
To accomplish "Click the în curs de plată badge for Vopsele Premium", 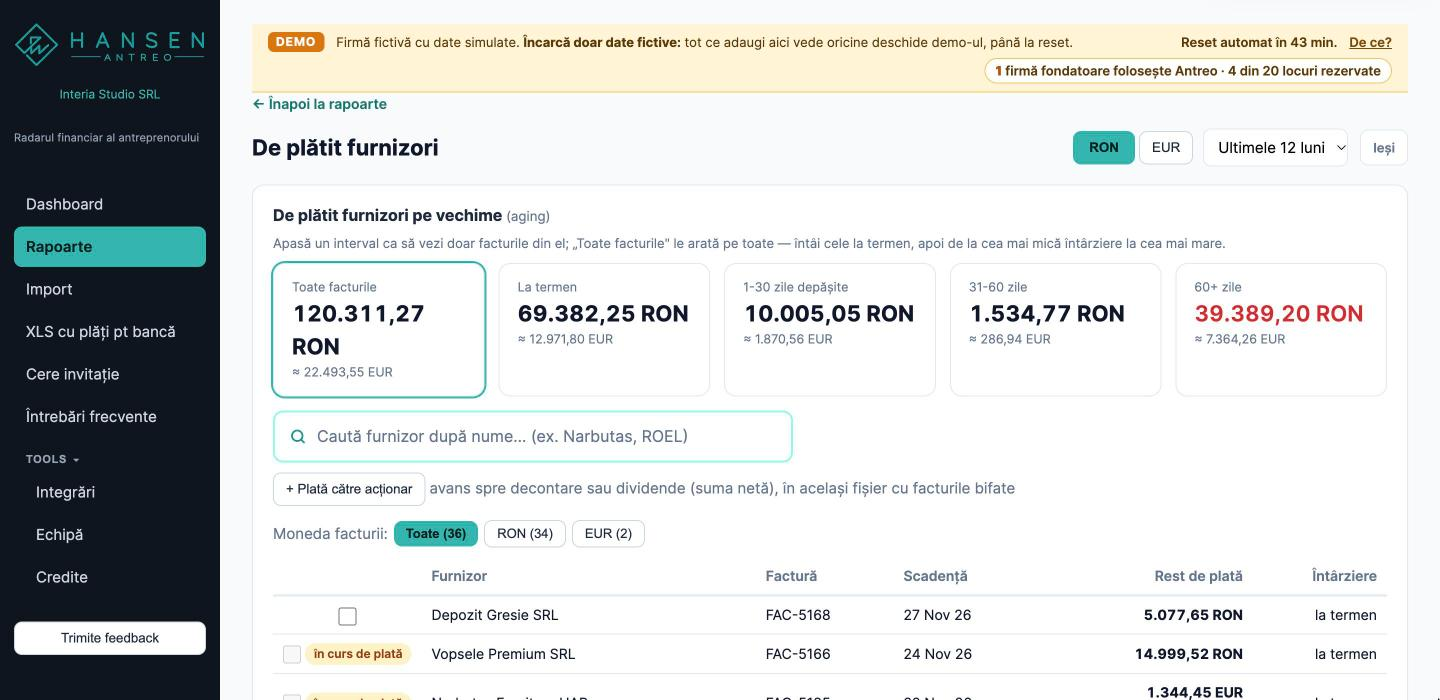I will point(358,654).
